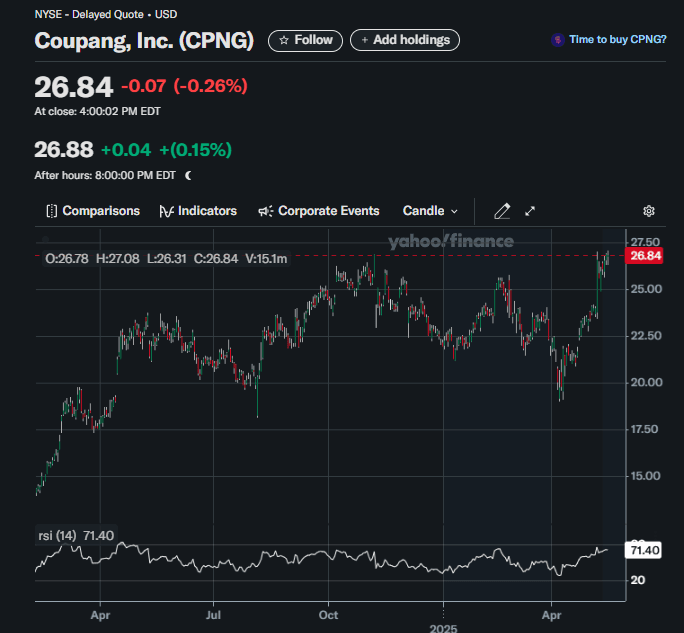The width and height of the screenshot is (684, 633).
Task: Click purple icon beside Time to buy CPNG
Action: (557, 40)
